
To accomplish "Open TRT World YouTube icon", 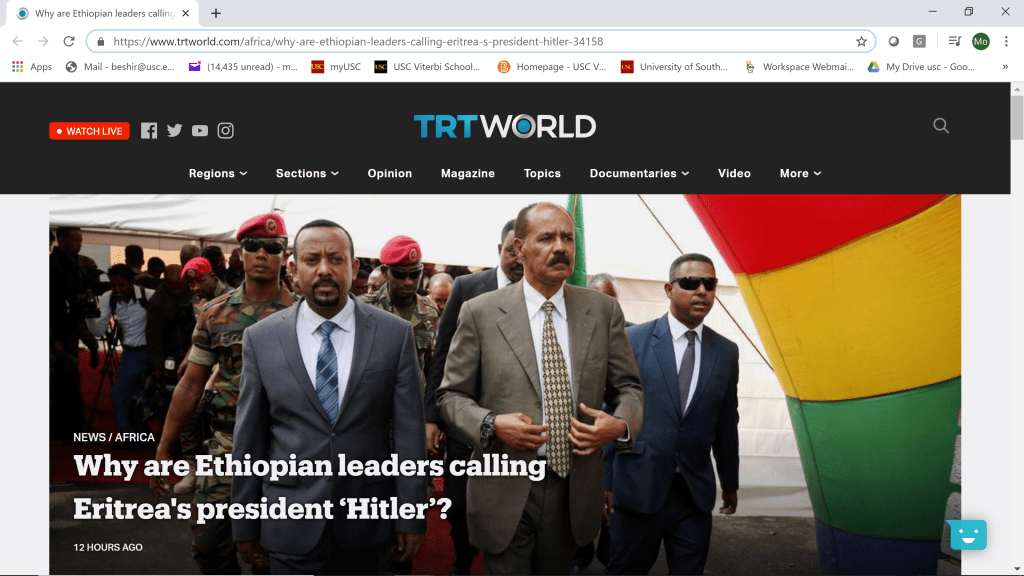I will 200,131.
